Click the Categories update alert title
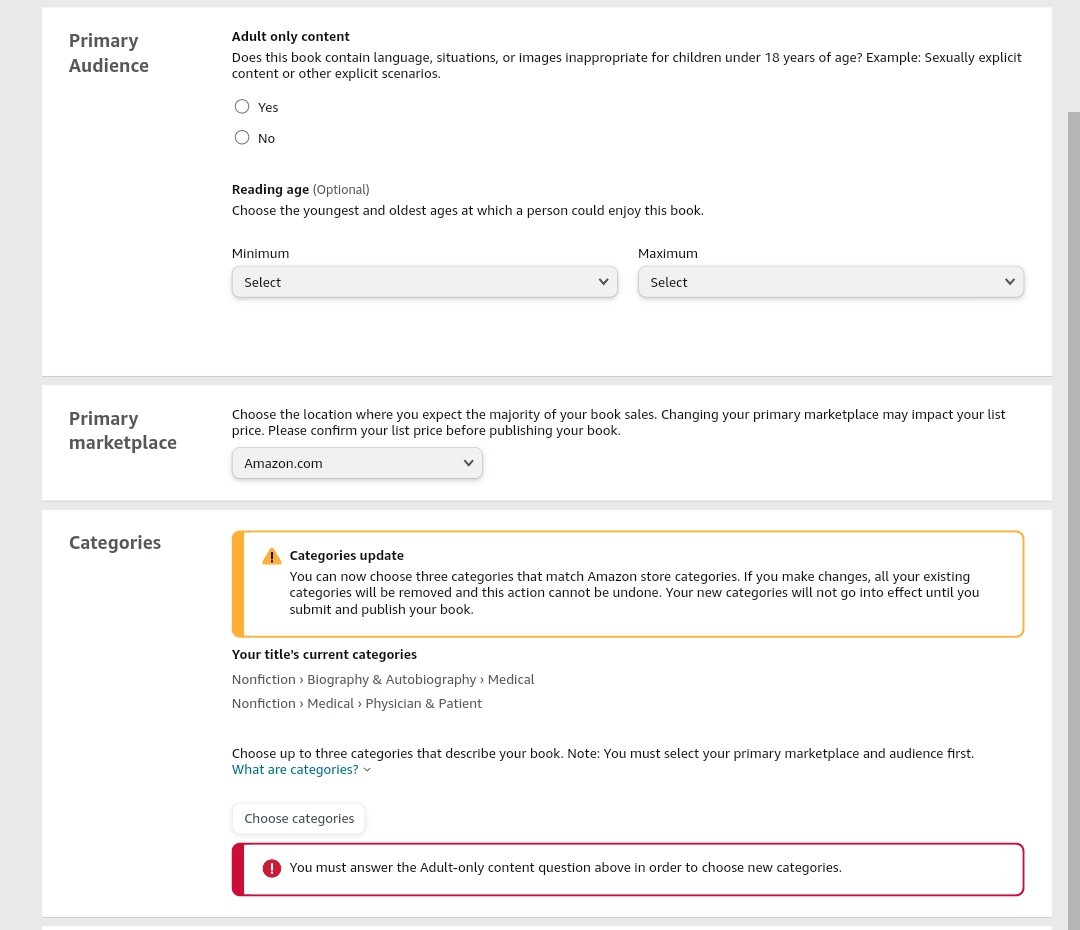The image size is (1080, 930). 346,555
